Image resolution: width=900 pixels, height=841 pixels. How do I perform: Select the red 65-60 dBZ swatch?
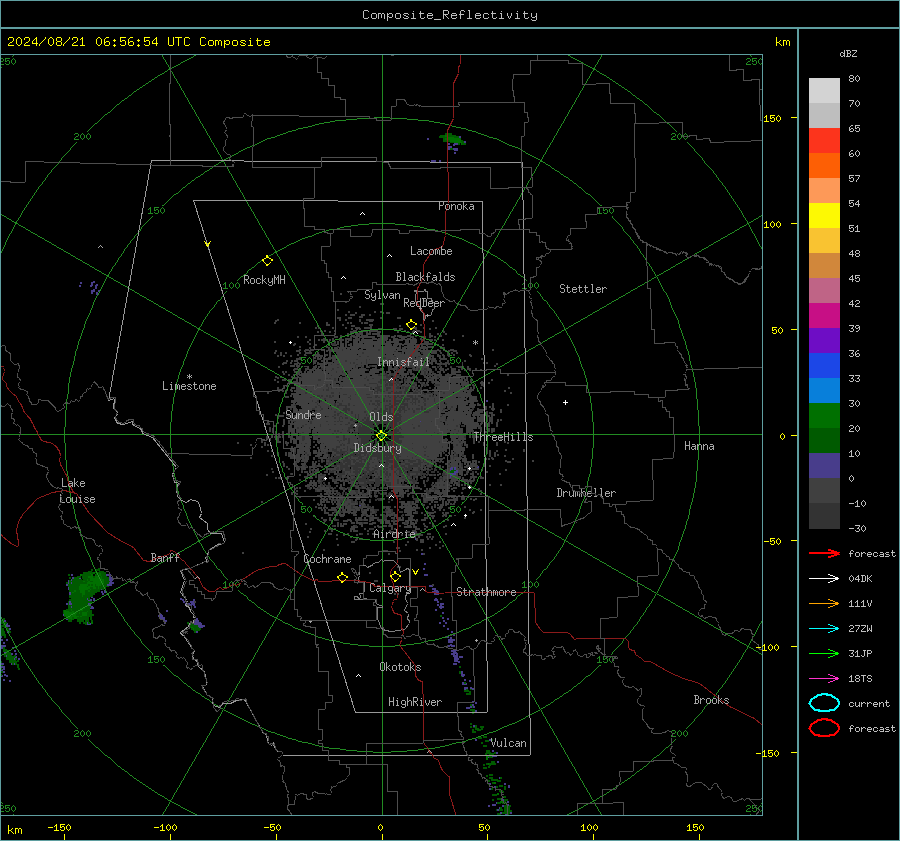click(x=824, y=141)
